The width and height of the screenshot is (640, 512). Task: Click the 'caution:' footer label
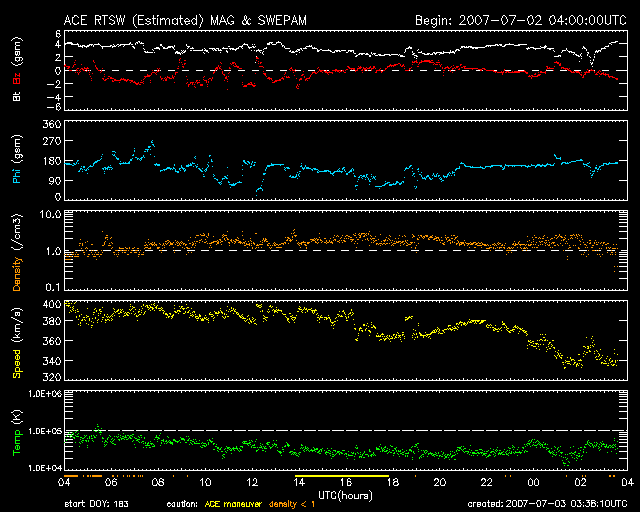tap(182, 504)
